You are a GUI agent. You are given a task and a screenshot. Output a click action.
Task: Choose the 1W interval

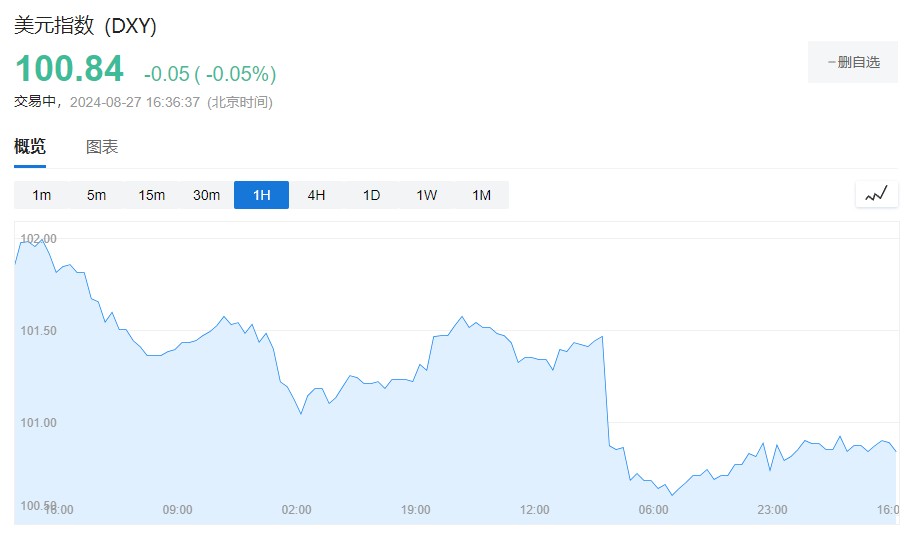click(x=427, y=195)
